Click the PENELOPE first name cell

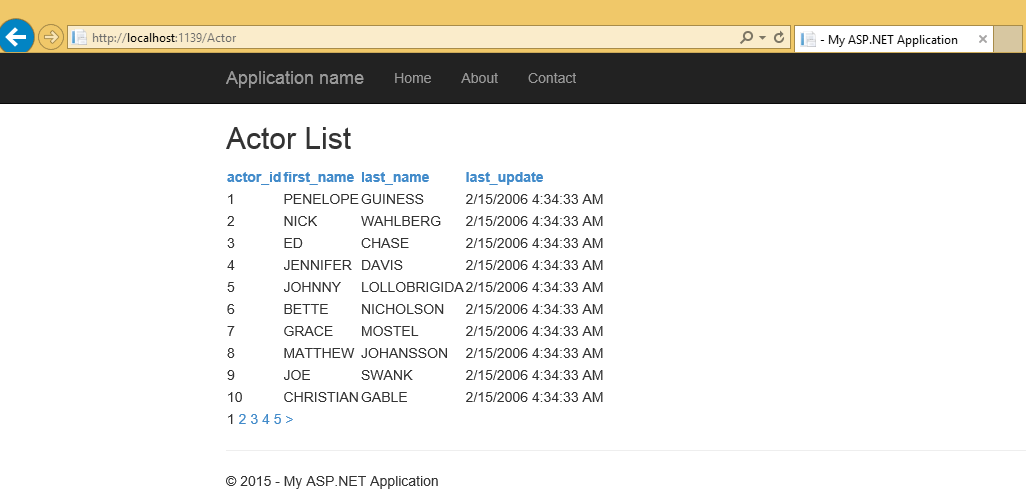tap(321, 199)
